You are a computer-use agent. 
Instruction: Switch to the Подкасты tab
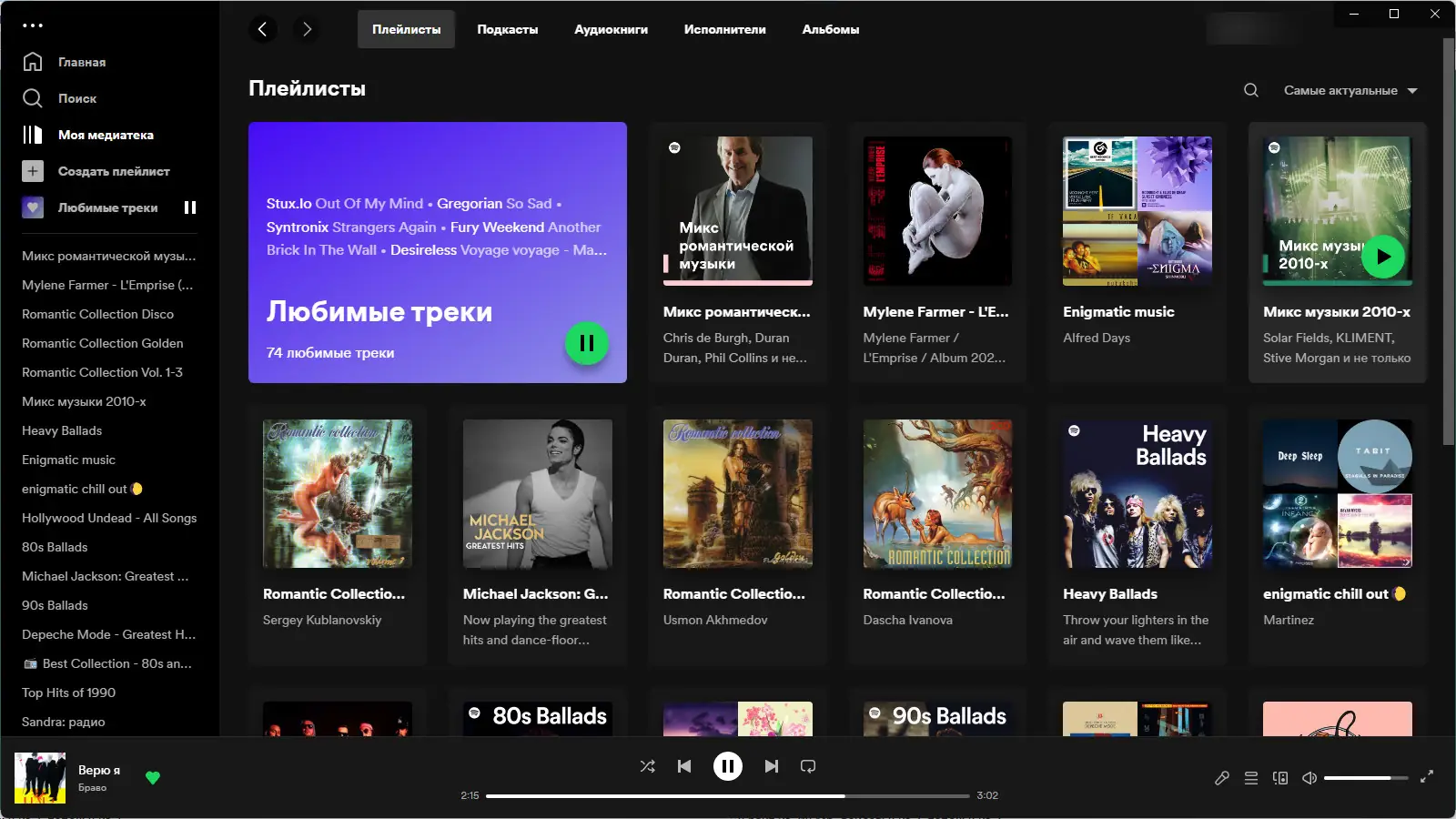[508, 29]
